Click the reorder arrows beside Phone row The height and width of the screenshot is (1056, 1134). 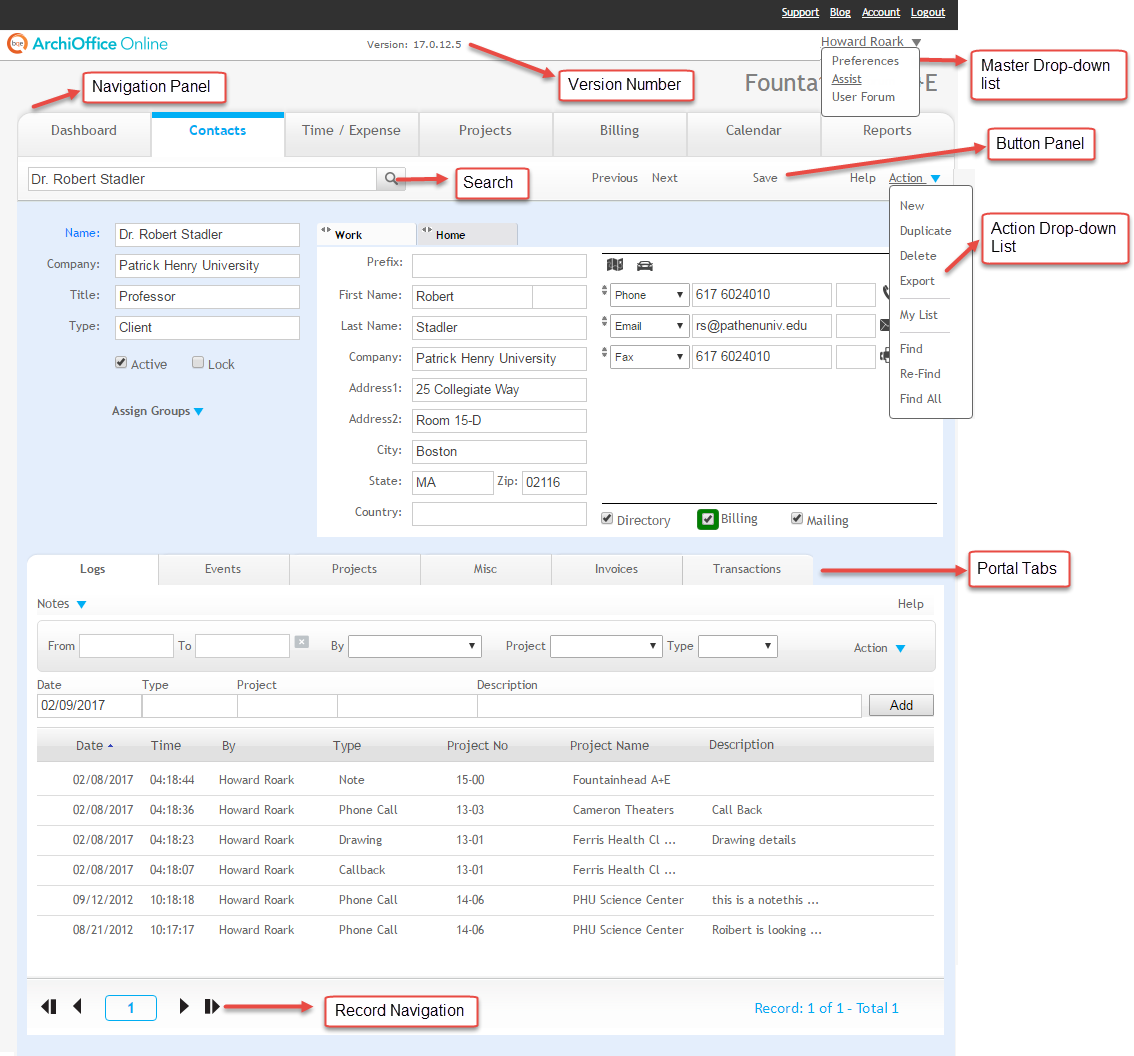605,291
